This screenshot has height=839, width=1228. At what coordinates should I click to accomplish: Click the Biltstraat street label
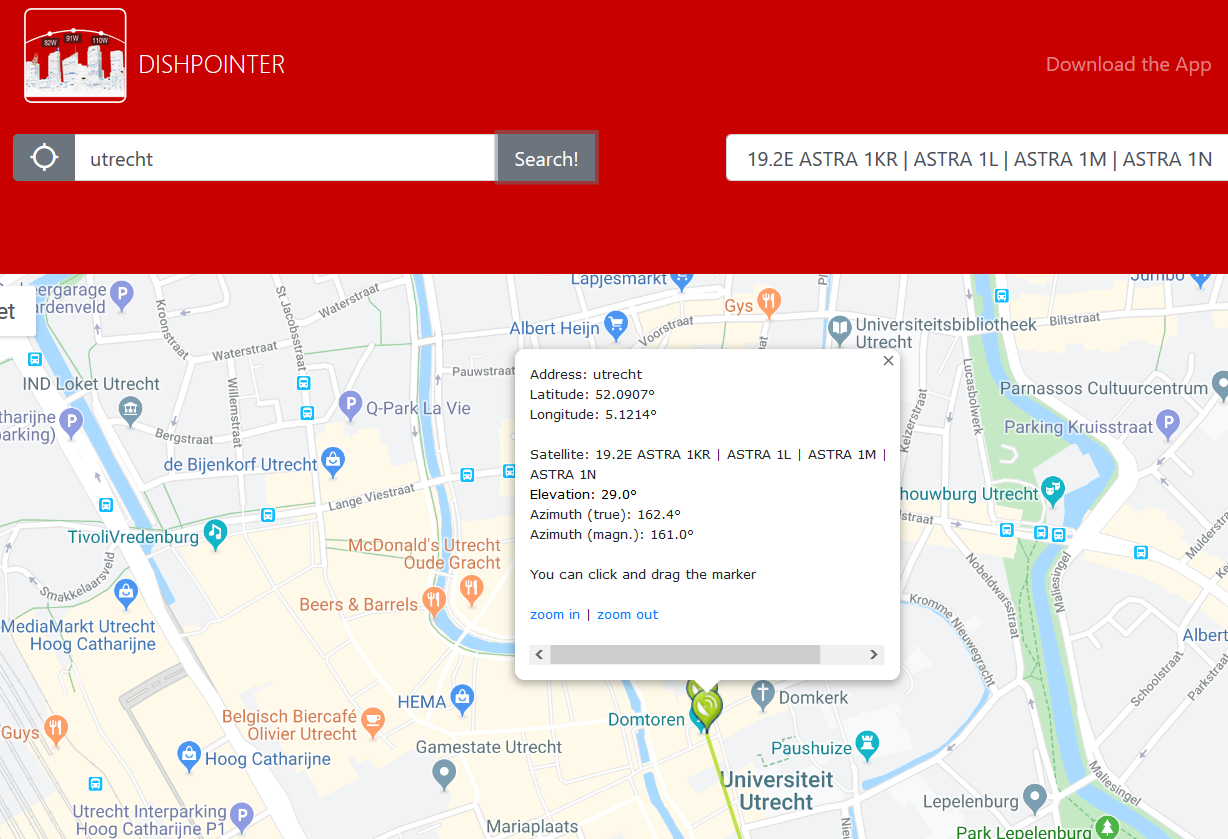pos(1073,320)
